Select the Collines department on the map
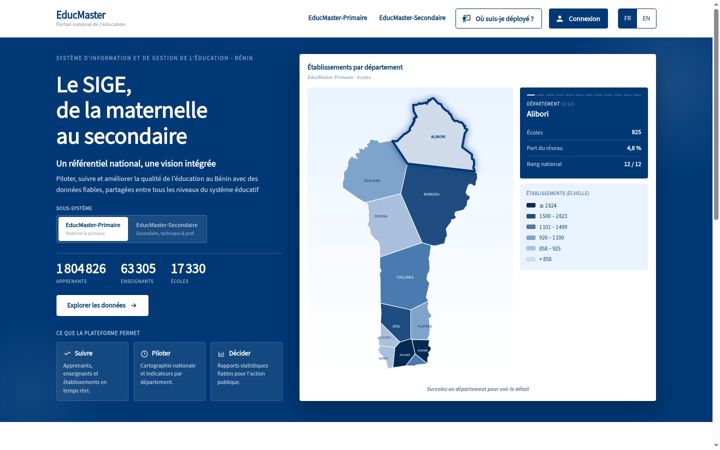 (x=405, y=276)
